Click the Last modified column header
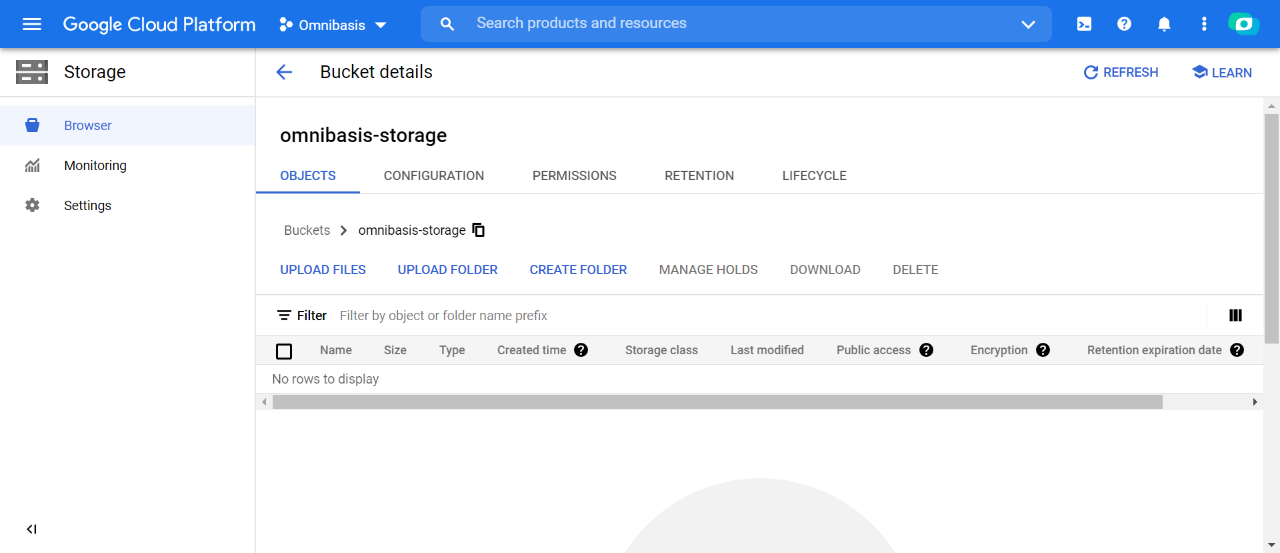1280x553 pixels. [767, 350]
